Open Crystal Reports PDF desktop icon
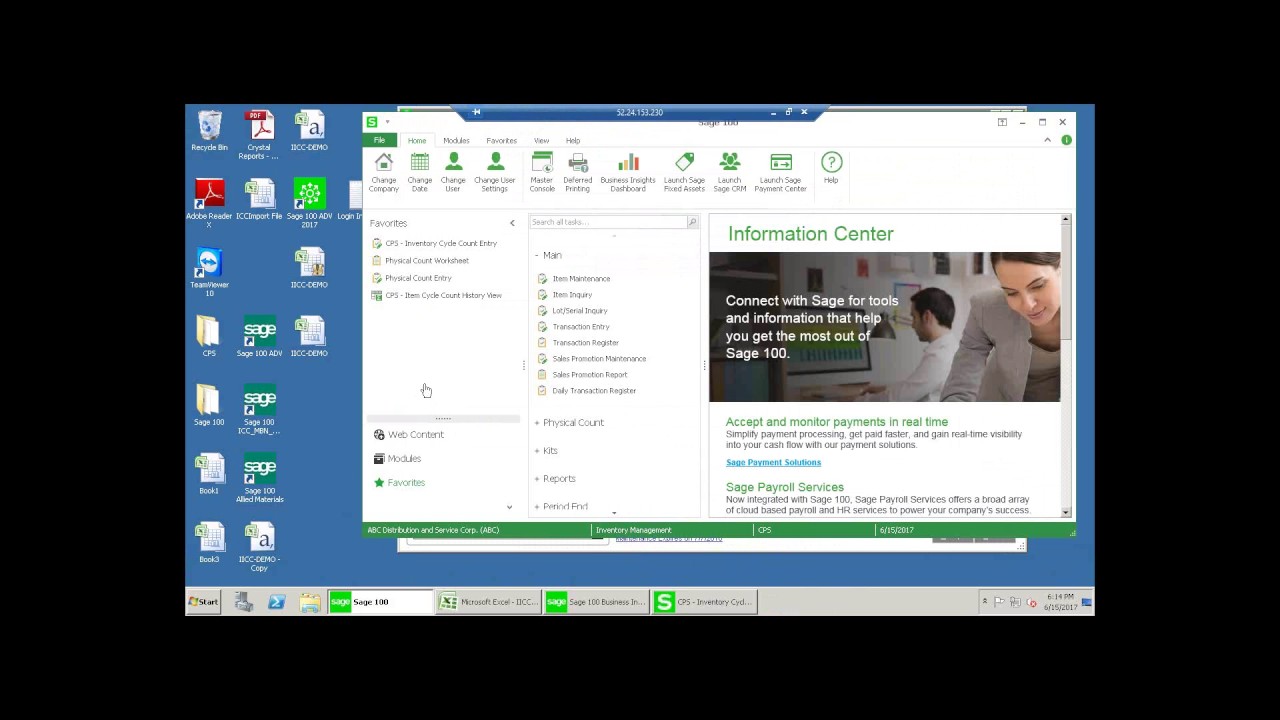Image resolution: width=1280 pixels, height=720 pixels. 259,135
